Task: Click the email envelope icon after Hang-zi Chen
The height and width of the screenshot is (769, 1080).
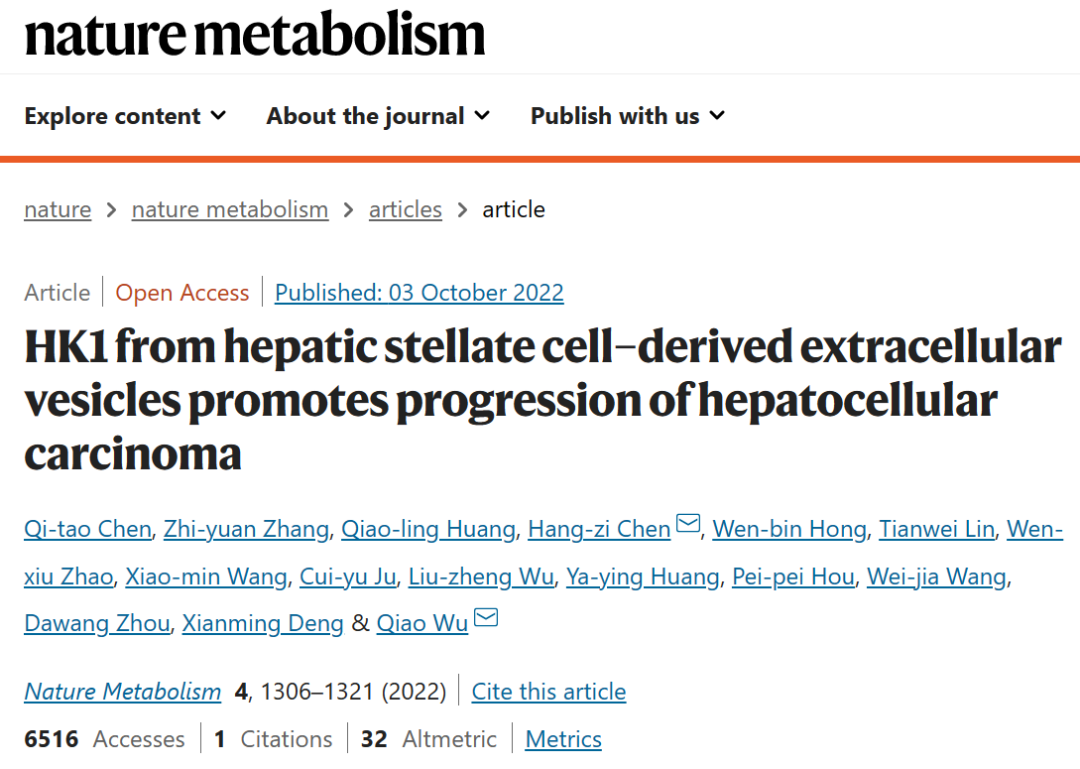Action: pyautogui.click(x=688, y=523)
